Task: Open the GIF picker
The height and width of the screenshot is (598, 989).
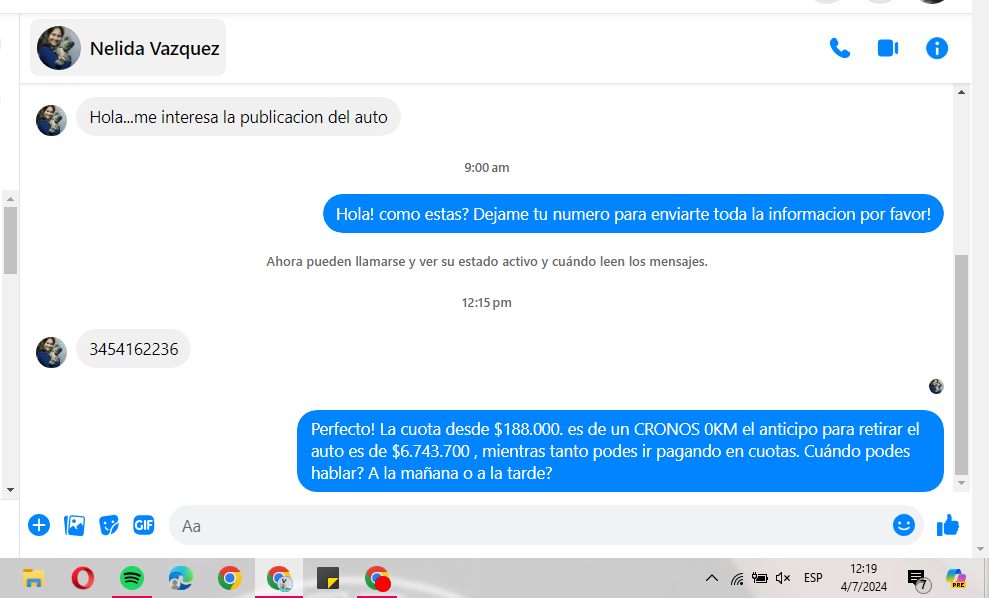Action: tap(144, 525)
